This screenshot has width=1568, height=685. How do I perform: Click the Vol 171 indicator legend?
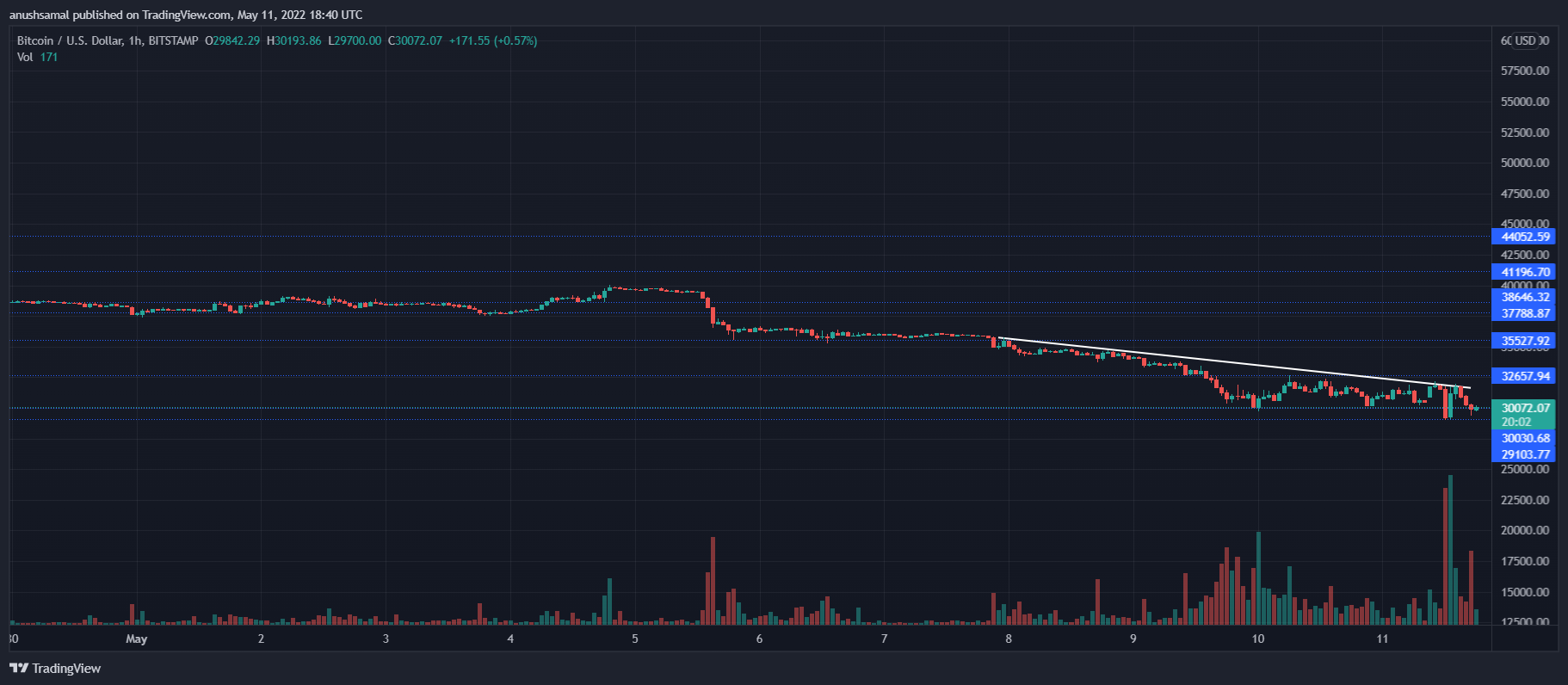pos(37,57)
